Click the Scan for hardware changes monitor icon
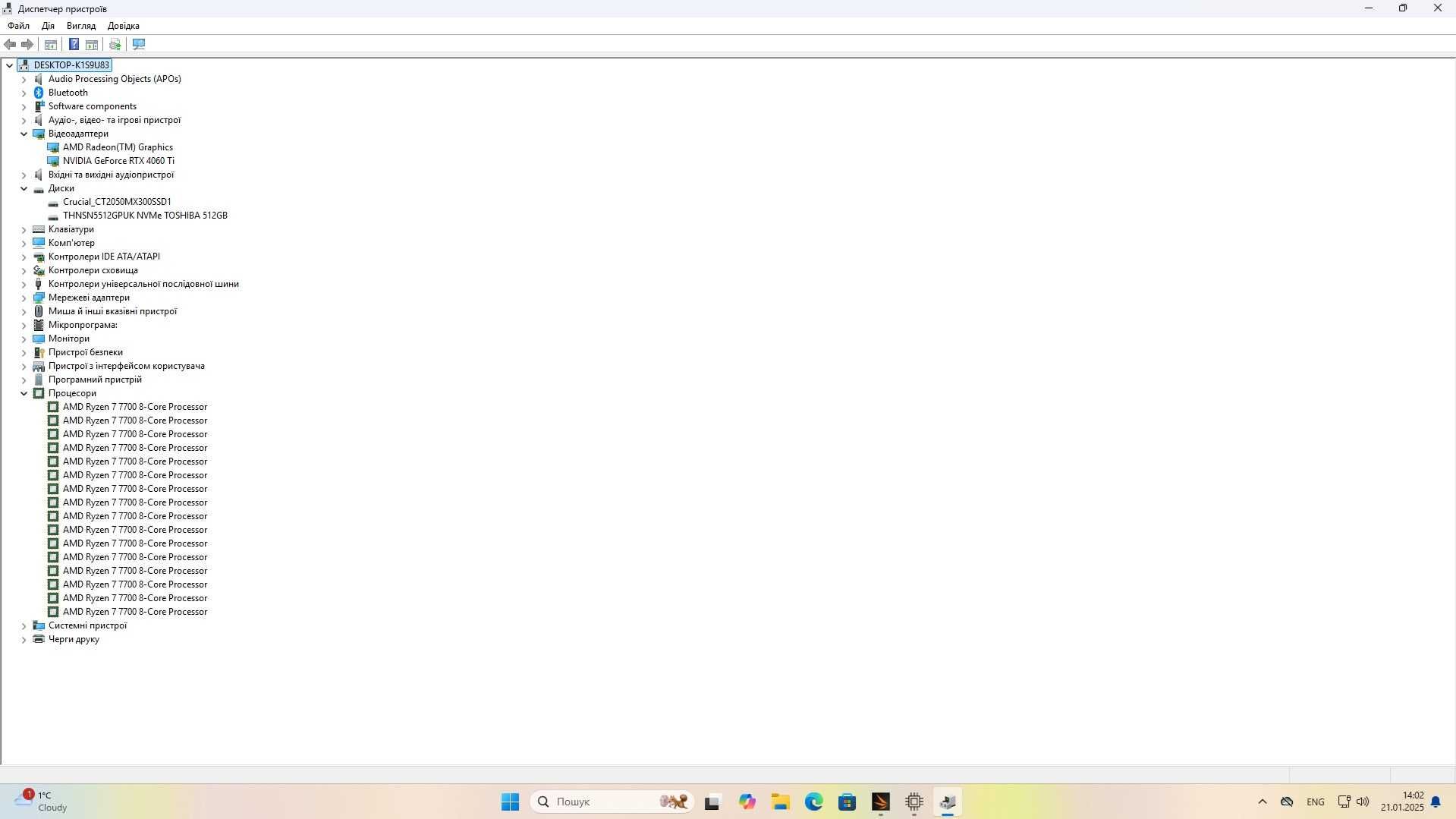Image resolution: width=1456 pixels, height=819 pixels. coord(139,44)
